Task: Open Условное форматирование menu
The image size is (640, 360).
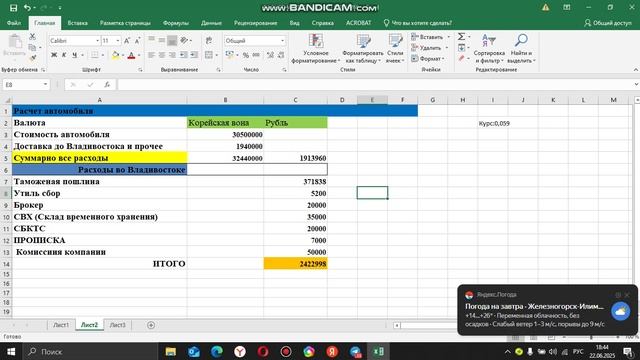Action: 316,49
